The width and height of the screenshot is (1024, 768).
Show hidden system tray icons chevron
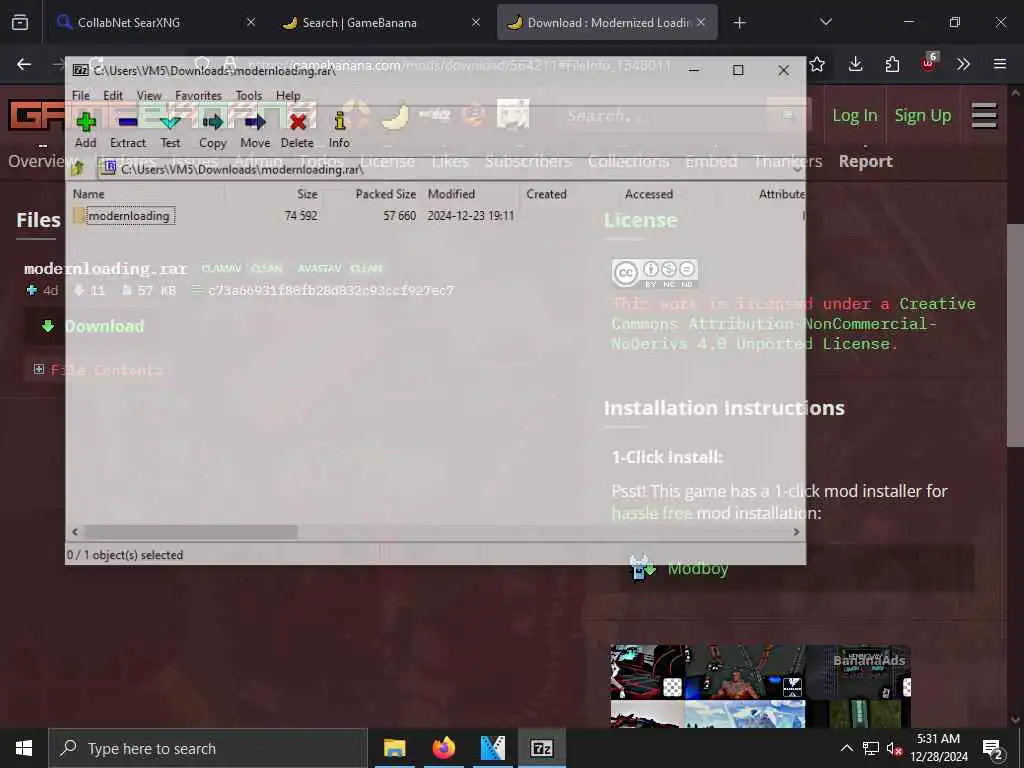coord(846,748)
